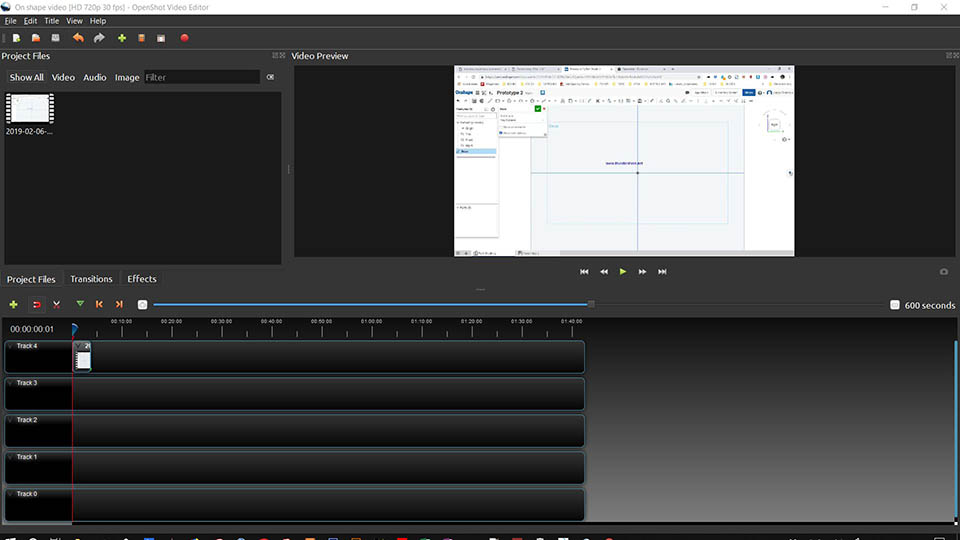
Task: Toggle the razor cut tool
Action: pos(56,304)
